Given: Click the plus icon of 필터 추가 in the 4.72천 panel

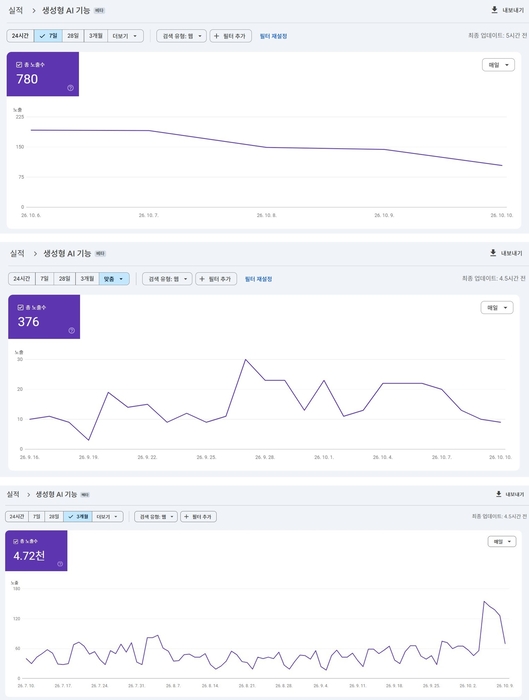Looking at the screenshot, I should tap(187, 517).
